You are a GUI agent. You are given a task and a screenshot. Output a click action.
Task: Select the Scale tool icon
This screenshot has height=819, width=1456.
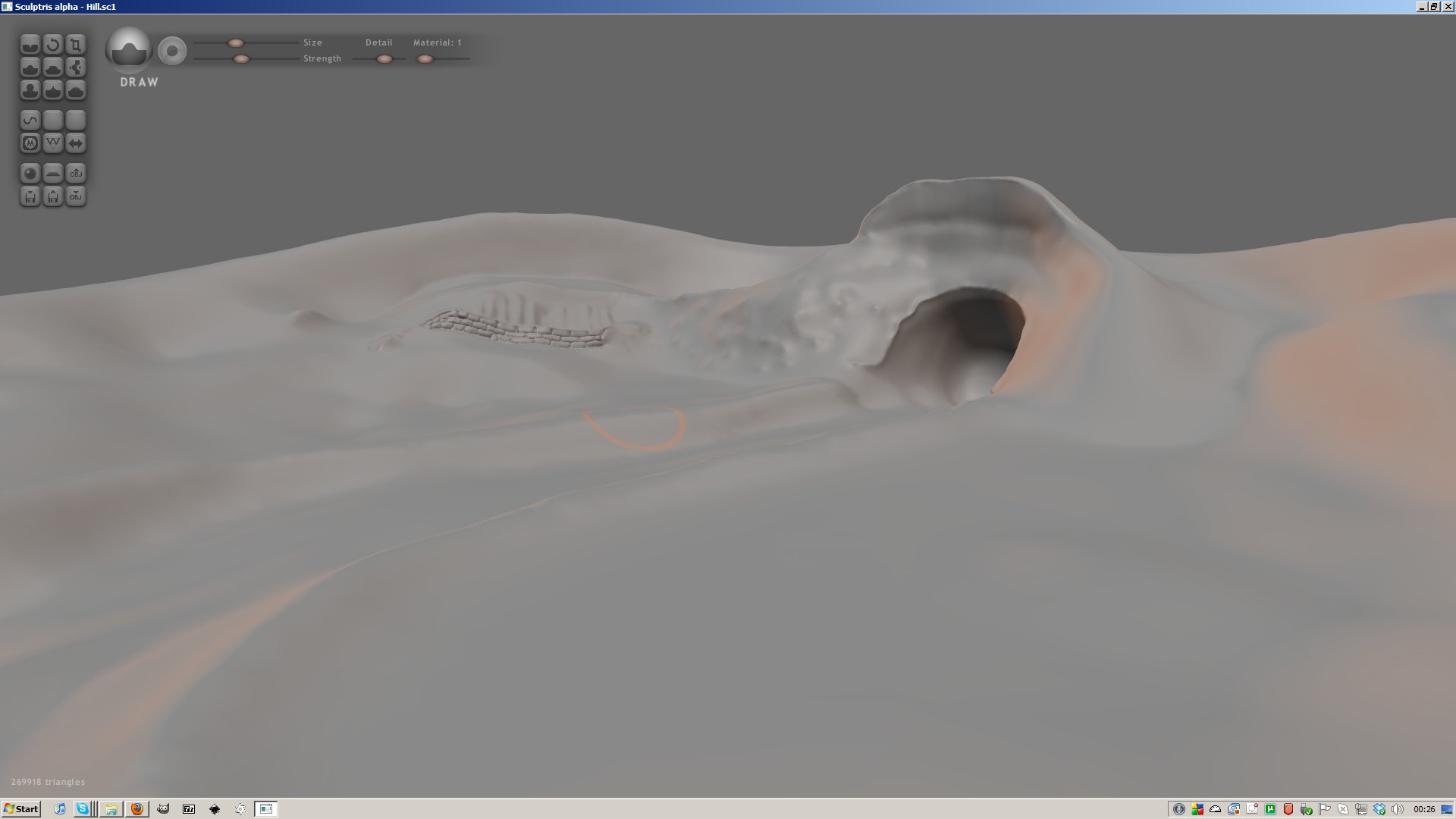[x=75, y=45]
